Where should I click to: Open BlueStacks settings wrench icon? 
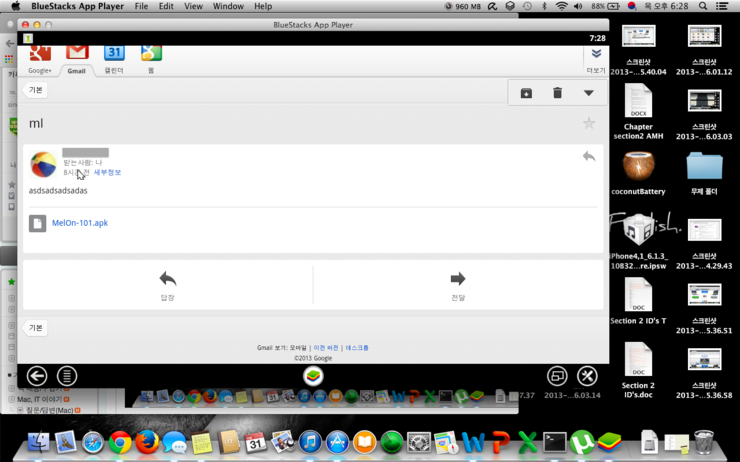pyautogui.click(x=587, y=376)
